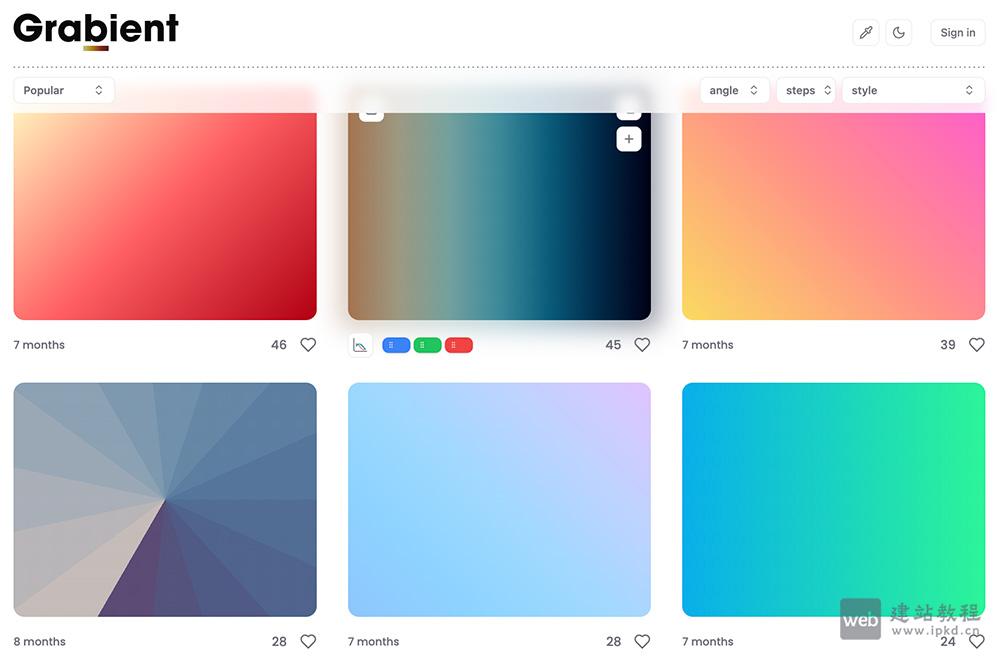Screen dimensions: 1000x658
Task: Select the blue channel pill
Action: coord(396,345)
